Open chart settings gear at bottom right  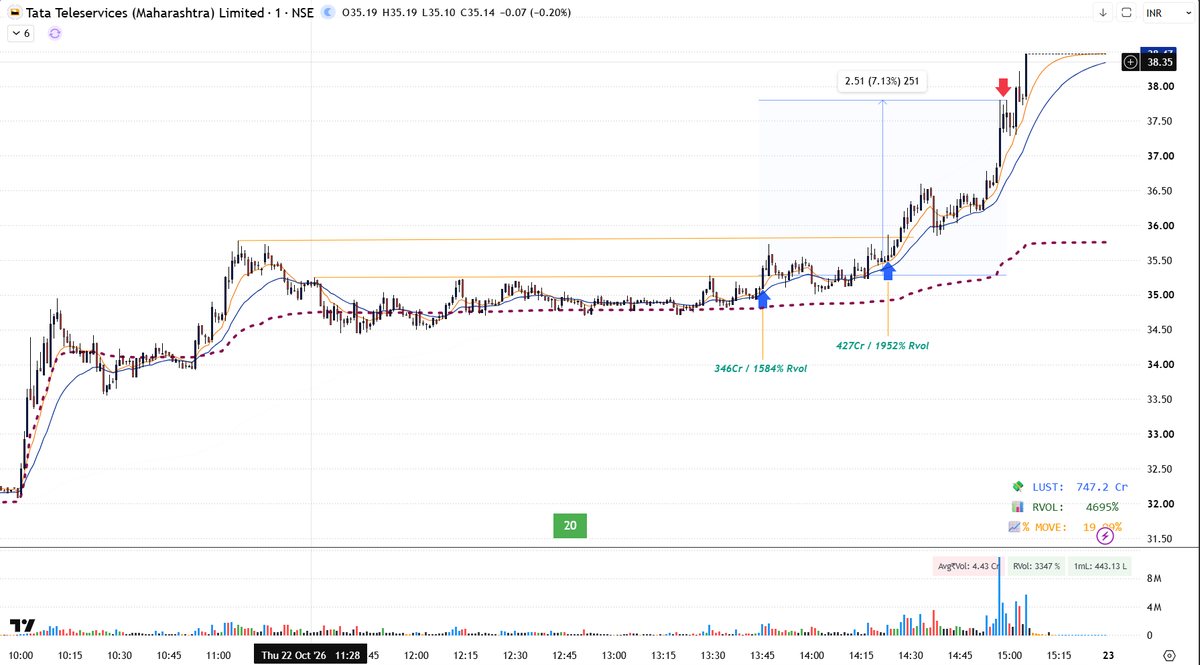1168,655
